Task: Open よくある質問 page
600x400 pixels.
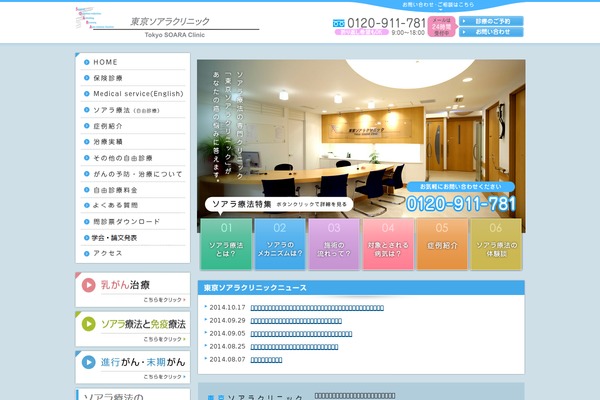Action: [133, 205]
